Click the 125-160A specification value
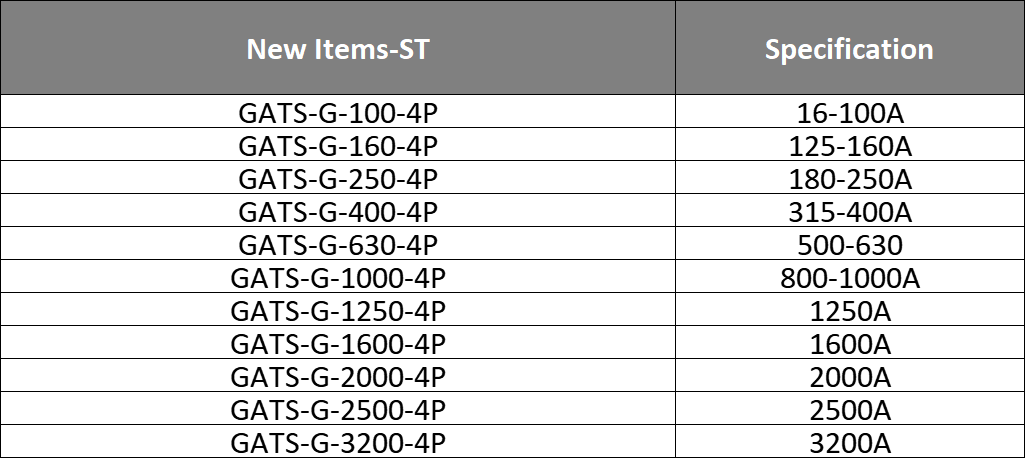The width and height of the screenshot is (1025, 459). tap(849, 146)
